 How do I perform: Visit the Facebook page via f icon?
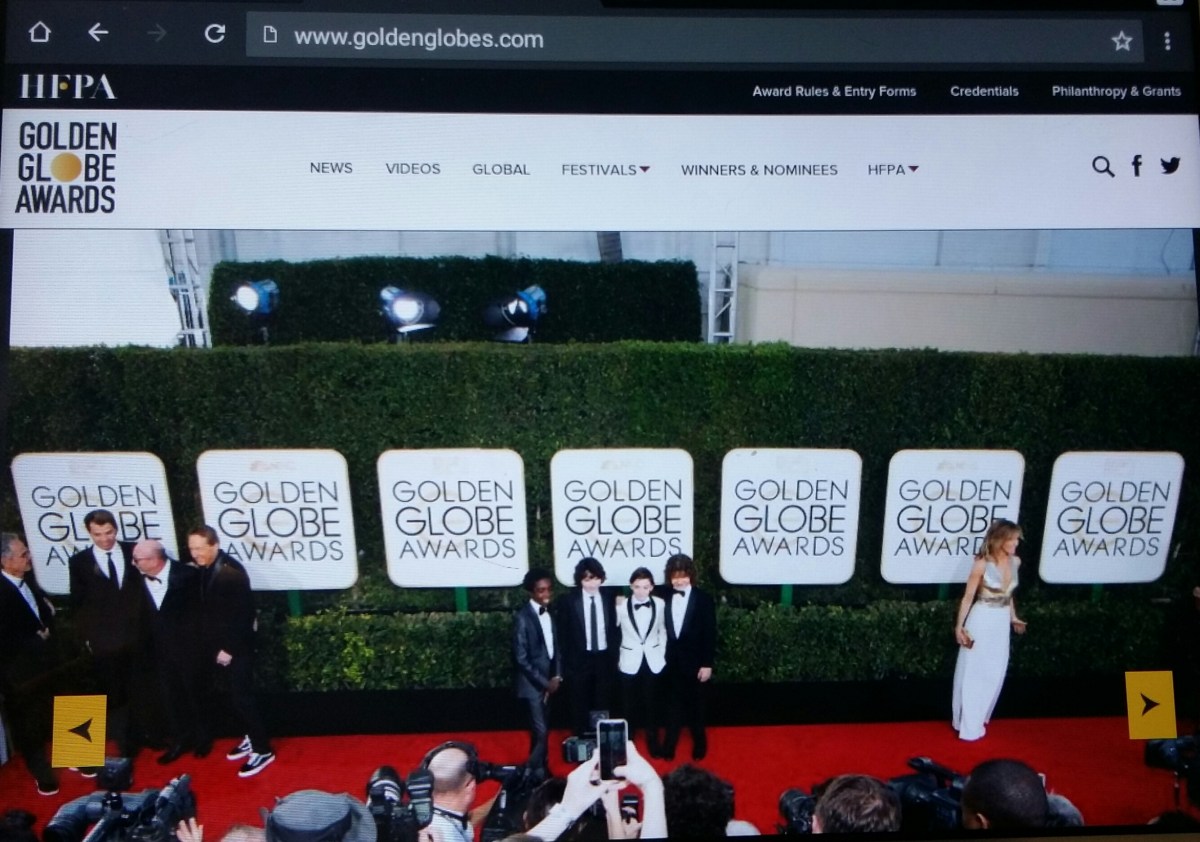tap(1137, 166)
